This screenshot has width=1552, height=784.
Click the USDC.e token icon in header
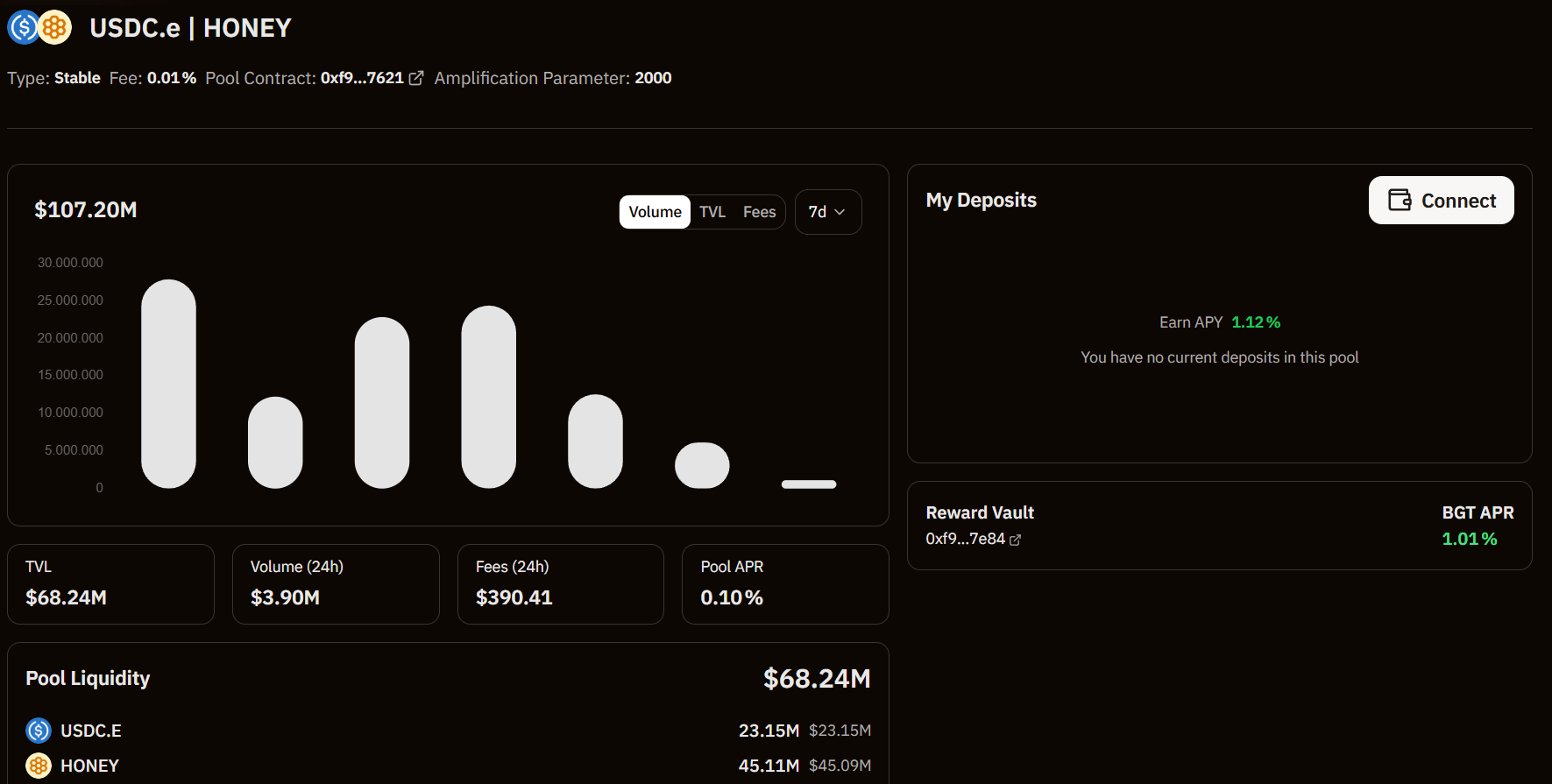[x=24, y=28]
